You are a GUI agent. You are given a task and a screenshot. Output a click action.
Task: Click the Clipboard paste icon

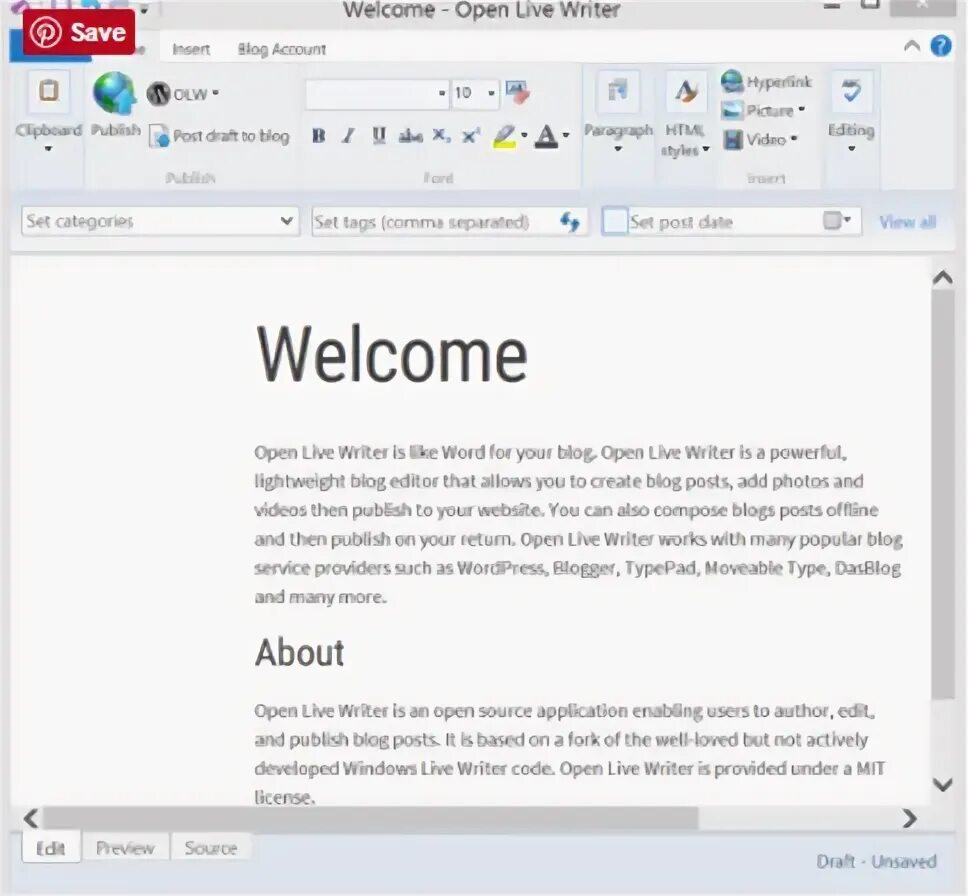pos(49,91)
